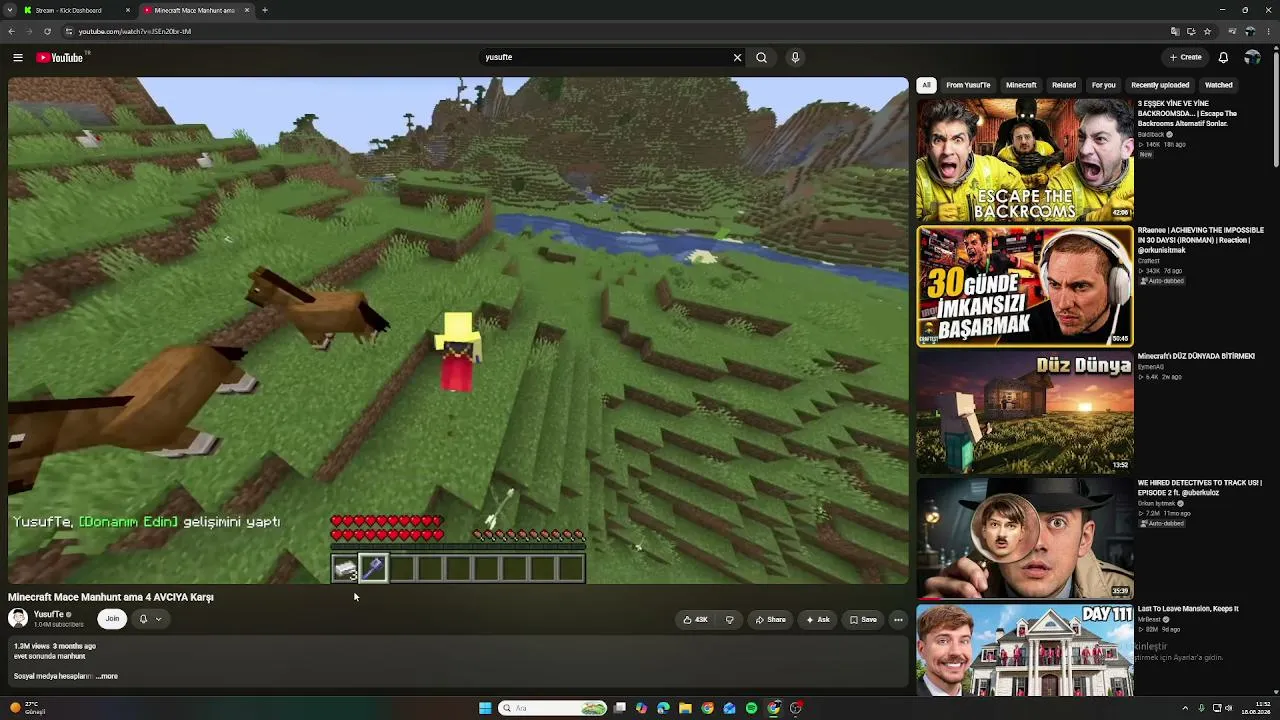Like the video with 43K likes
The height and width of the screenshot is (720, 1280).
coord(696,620)
